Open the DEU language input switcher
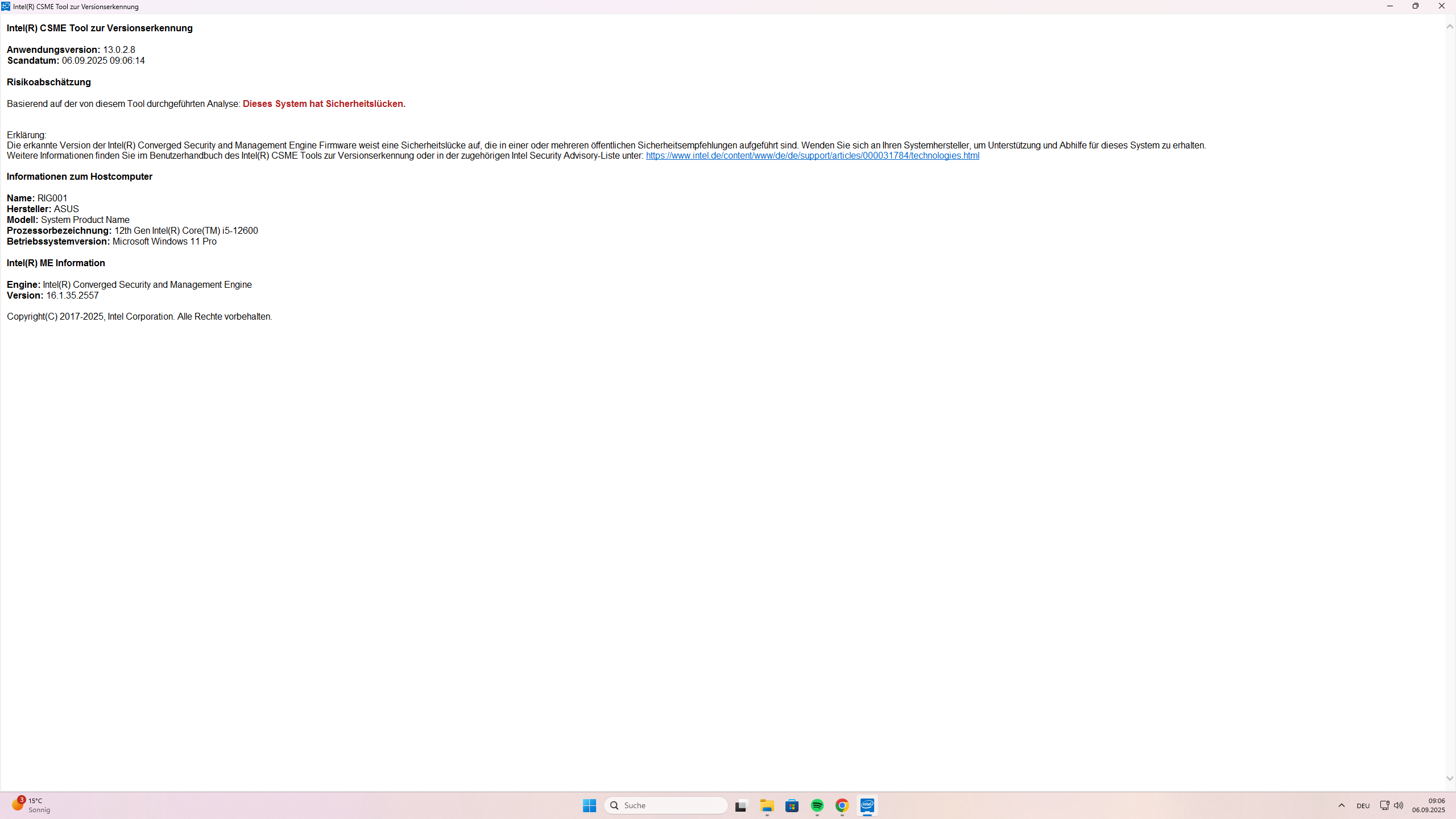This screenshot has height=819, width=1456. pos(1363,805)
